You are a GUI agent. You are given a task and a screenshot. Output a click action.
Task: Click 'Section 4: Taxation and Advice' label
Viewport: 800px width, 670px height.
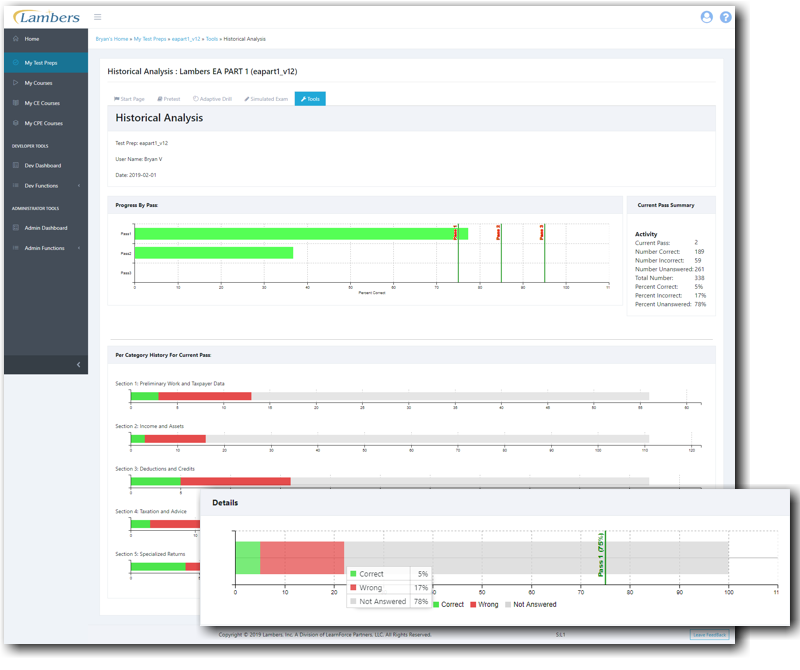[151, 511]
